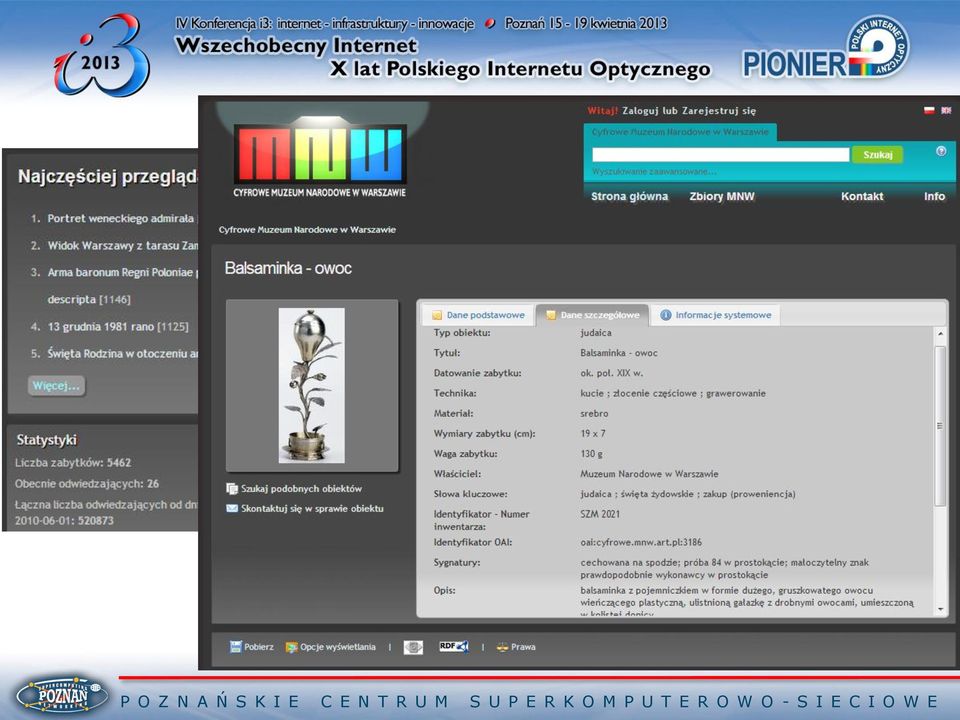Viewport: 960px width, 720px height.
Task: Click scrollbar up arrow in details panel
Action: click(940, 334)
